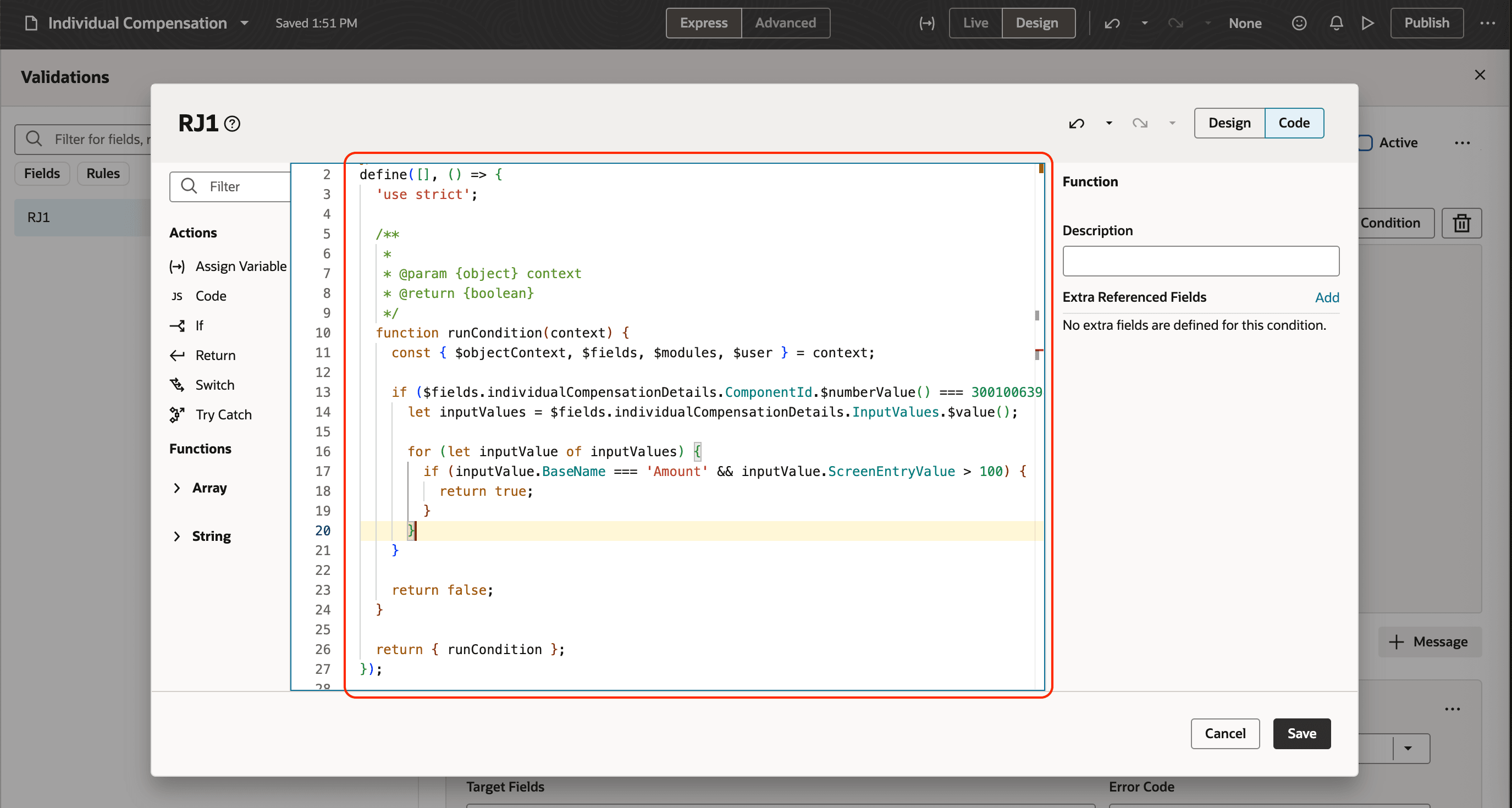Click the variables icon in top header
Screen dimensions: 1512x808
pos(927,23)
